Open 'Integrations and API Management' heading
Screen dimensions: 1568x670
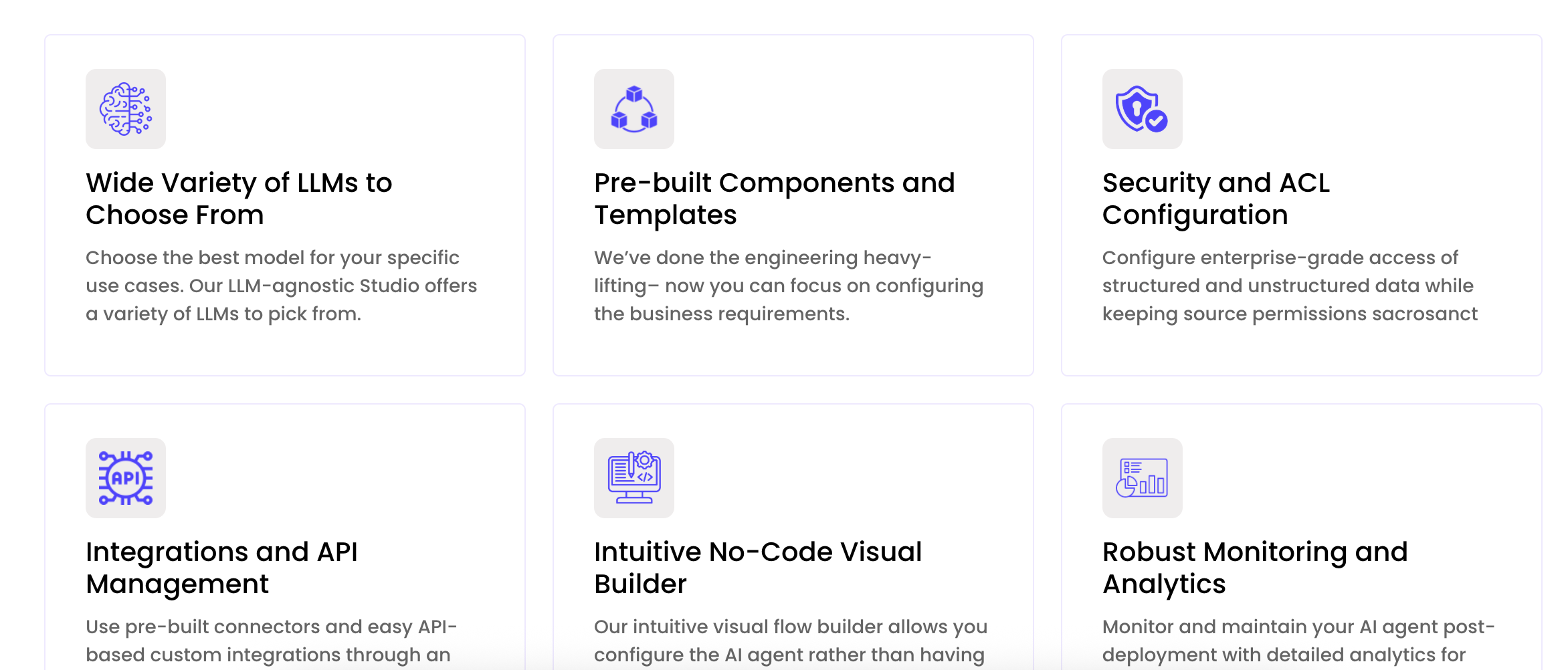coord(221,568)
